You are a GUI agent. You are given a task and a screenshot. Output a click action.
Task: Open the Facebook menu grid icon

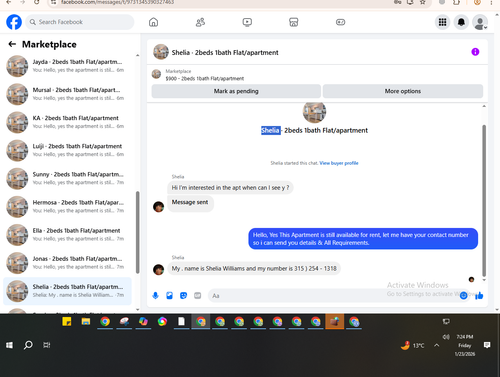[x=442, y=22]
